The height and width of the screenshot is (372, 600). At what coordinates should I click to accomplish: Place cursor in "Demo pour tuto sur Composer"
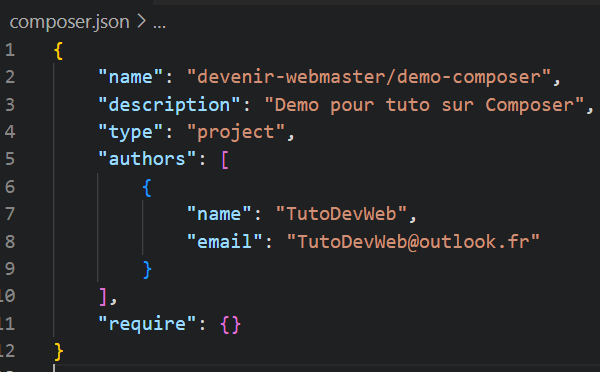click(x=425, y=105)
